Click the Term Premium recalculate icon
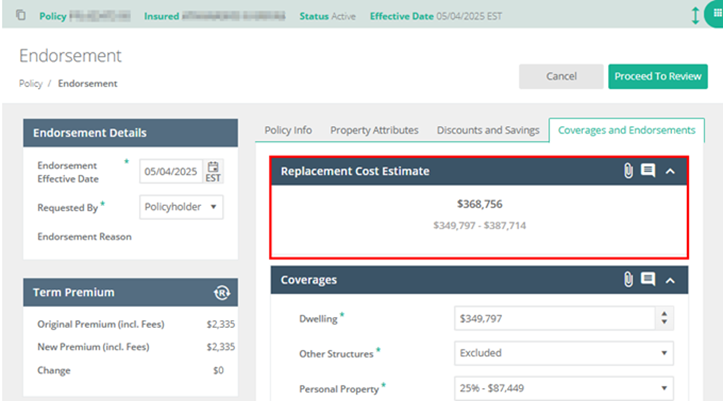 click(222, 292)
